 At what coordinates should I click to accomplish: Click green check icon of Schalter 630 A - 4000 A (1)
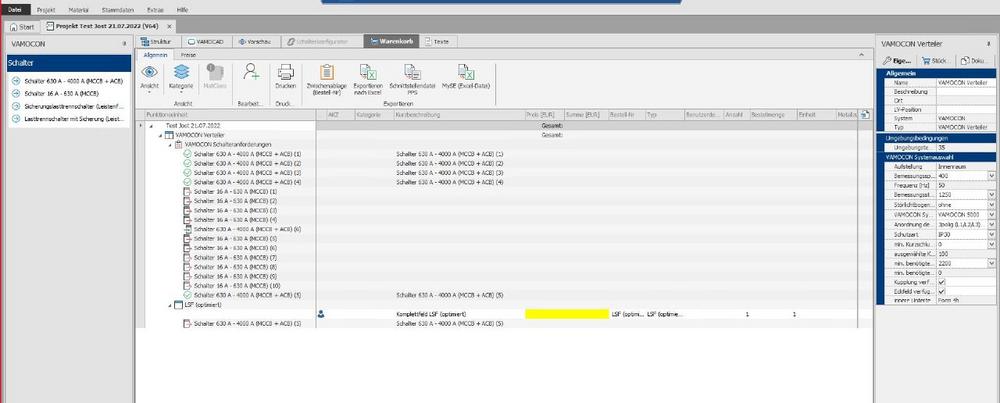pyautogui.click(x=188, y=154)
